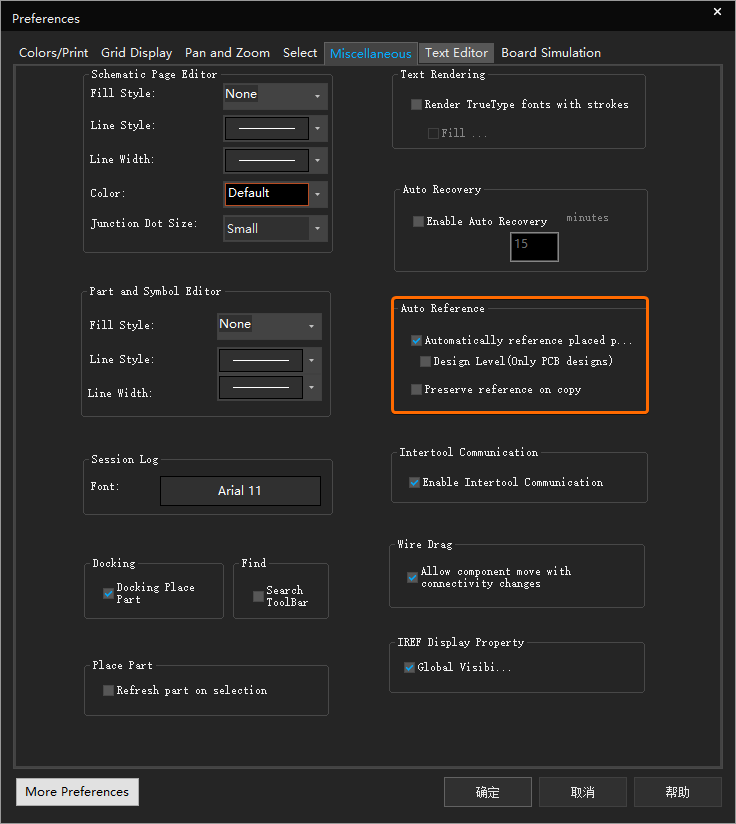Toggle Enable Auto Recovery checkbox
Screen dimensions: 736x824
tap(419, 222)
